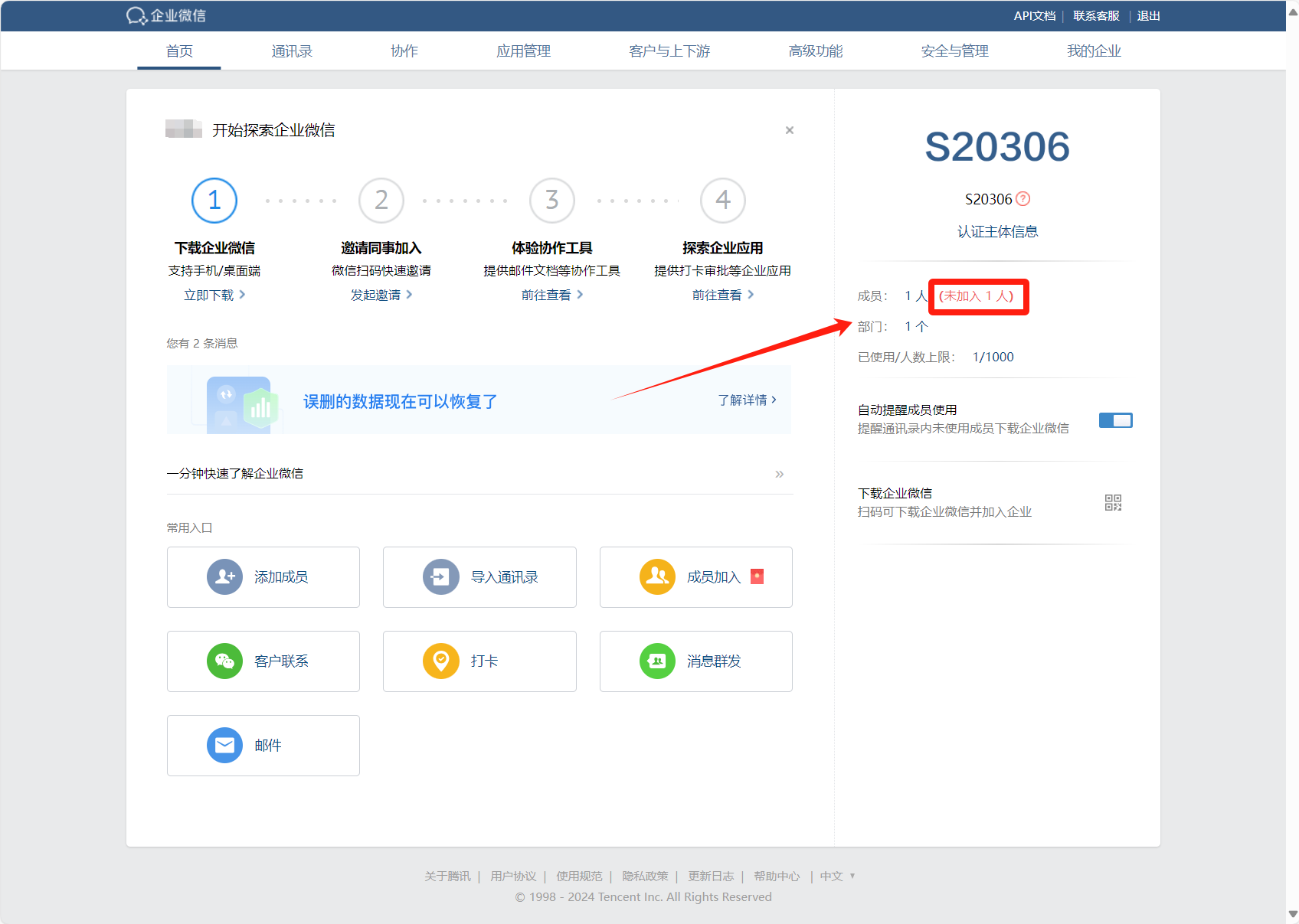Viewport: 1299px width, 924px height.
Task: Click 了解详情 on the data recovery banner
Action: 747,400
